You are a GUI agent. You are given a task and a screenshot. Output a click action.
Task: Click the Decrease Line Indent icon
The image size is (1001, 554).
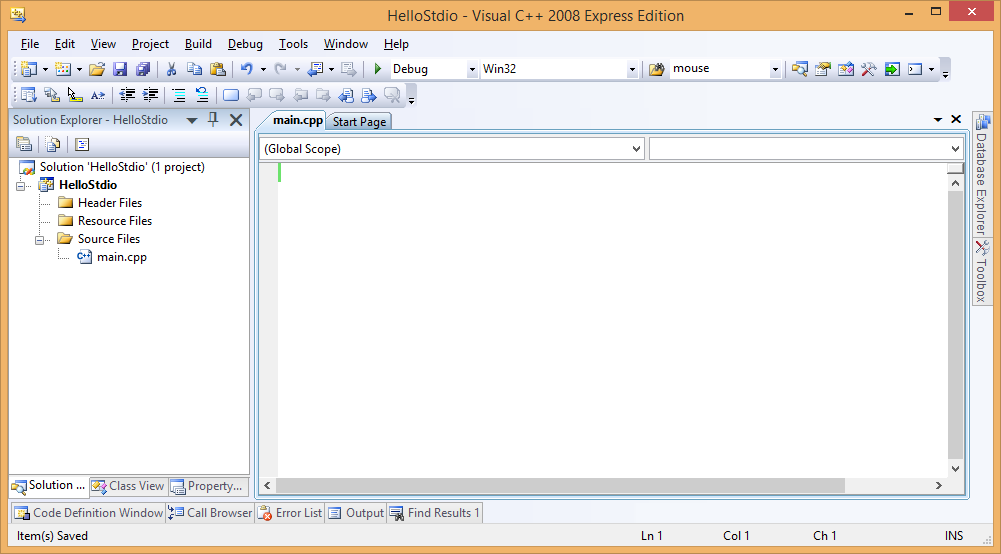127,95
